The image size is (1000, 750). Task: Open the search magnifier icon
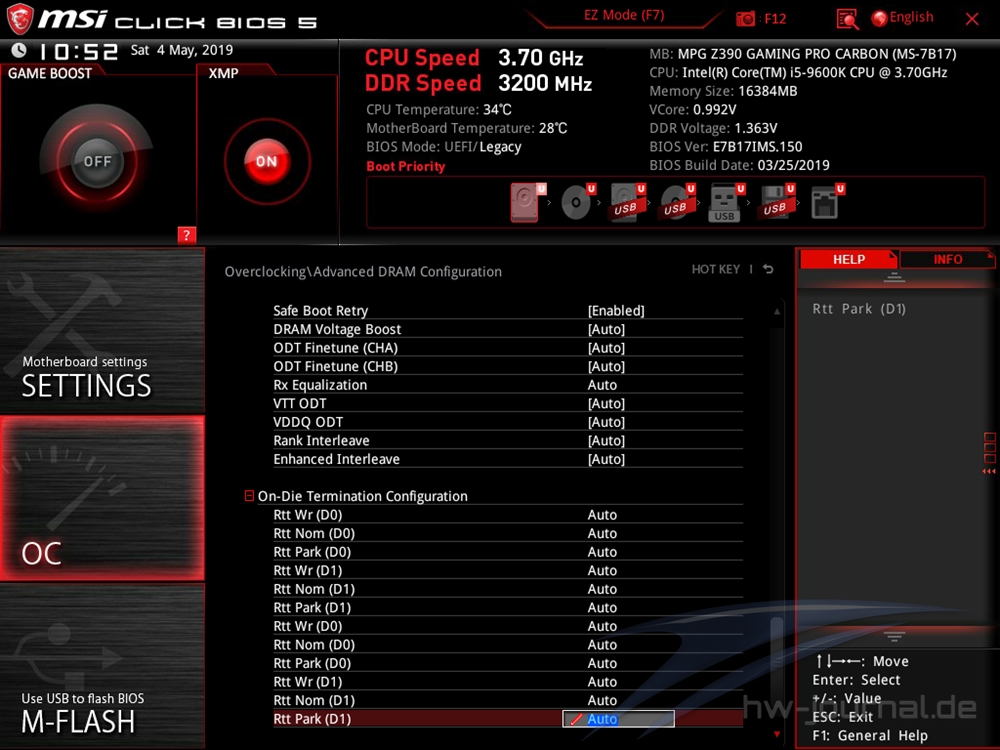pos(847,19)
